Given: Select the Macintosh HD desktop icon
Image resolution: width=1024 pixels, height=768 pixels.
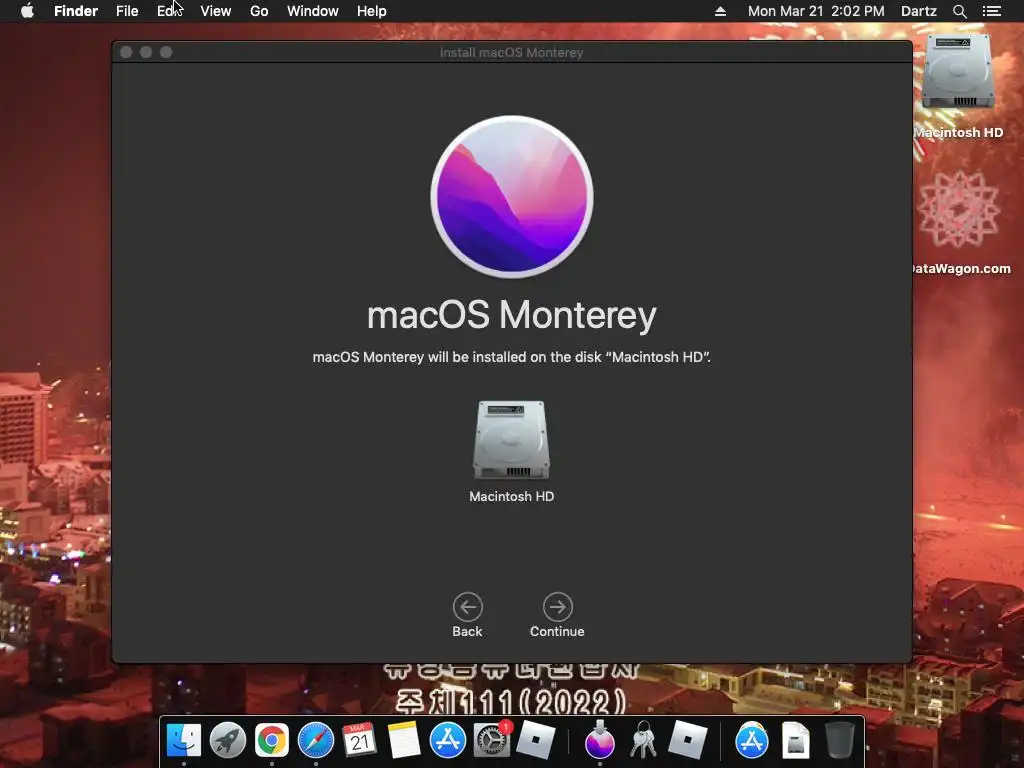Looking at the screenshot, I should click(958, 72).
